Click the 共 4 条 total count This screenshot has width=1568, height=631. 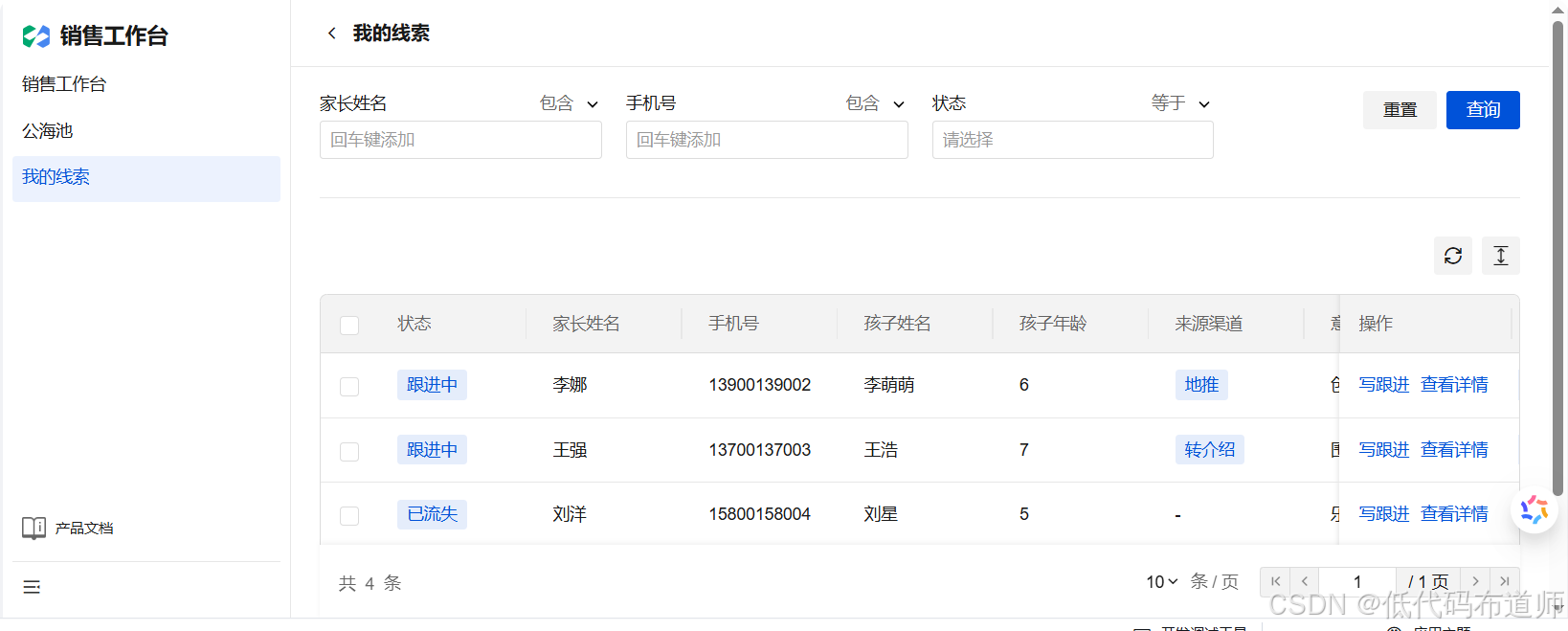[370, 583]
